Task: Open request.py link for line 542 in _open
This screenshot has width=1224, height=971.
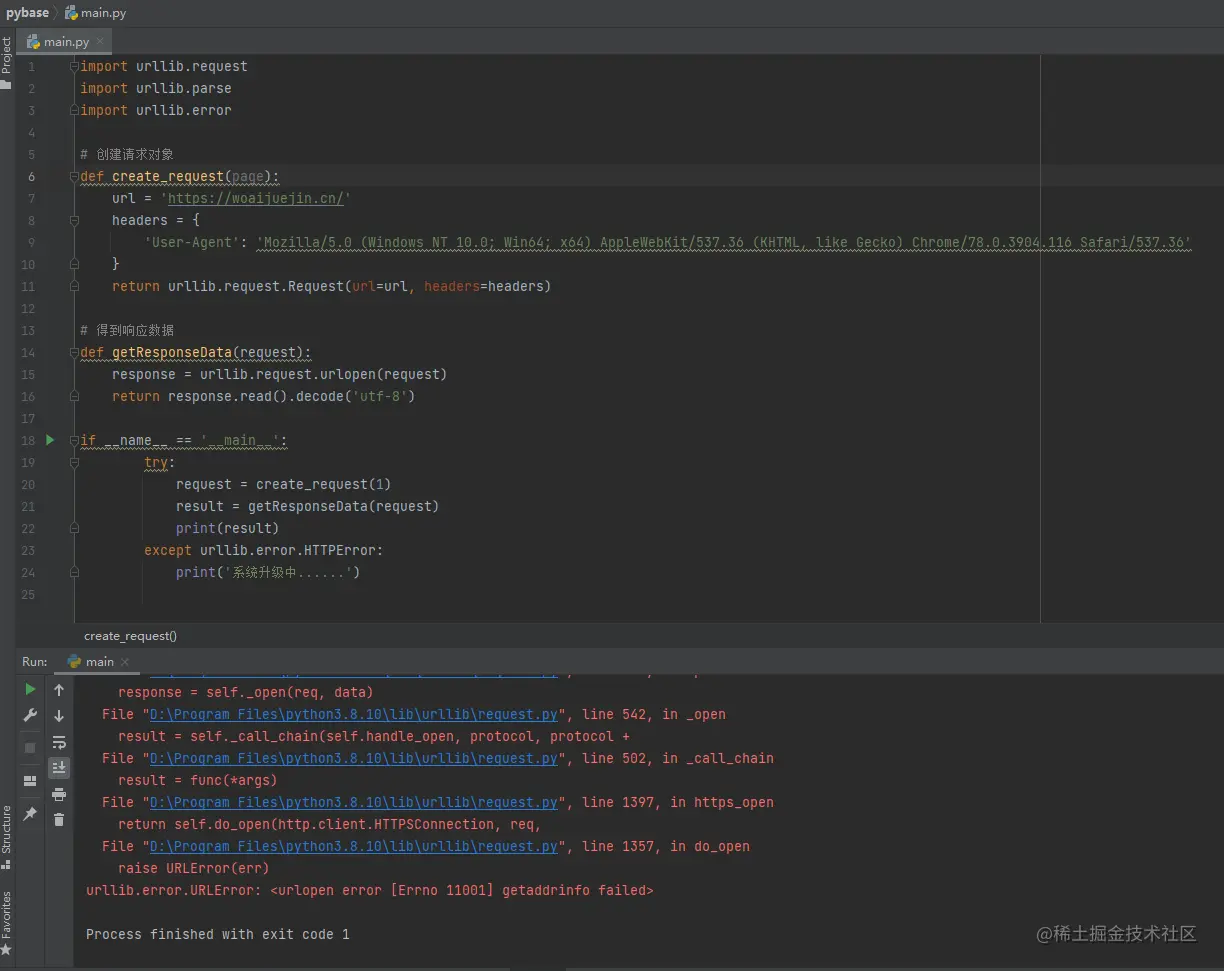Action: tap(353, 714)
